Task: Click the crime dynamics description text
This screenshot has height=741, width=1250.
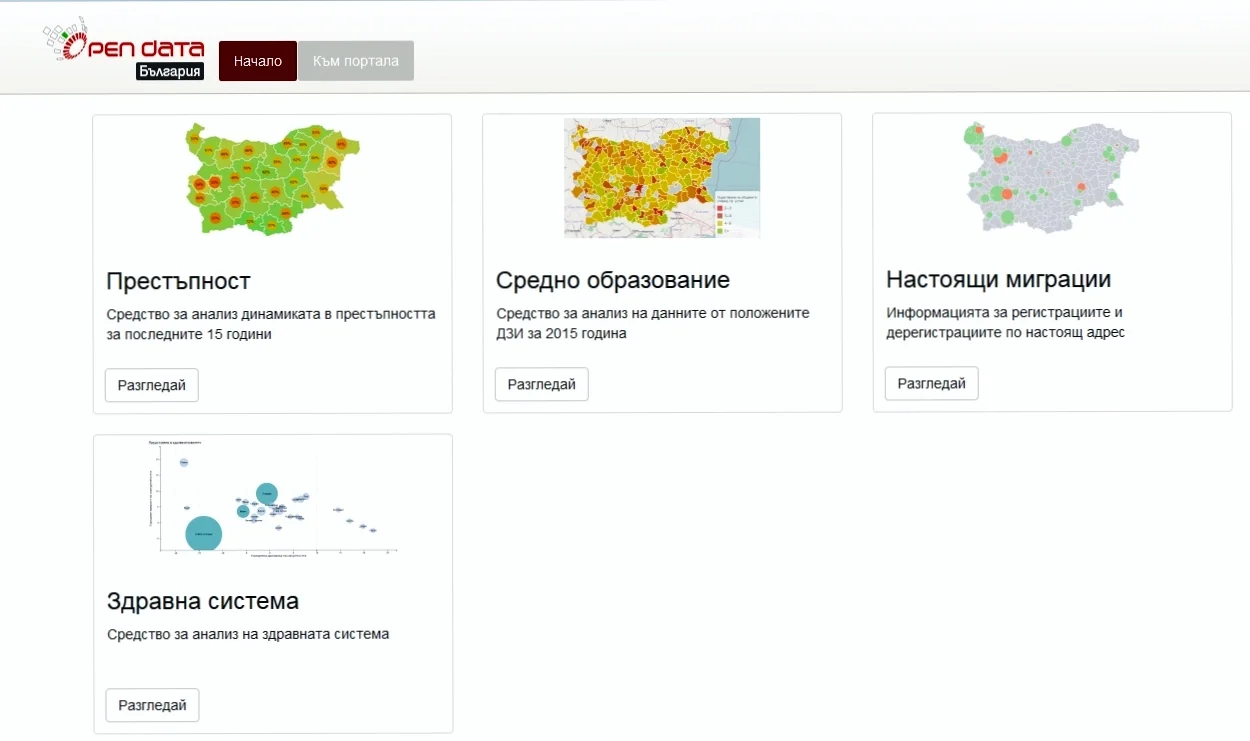Action: (x=271, y=324)
